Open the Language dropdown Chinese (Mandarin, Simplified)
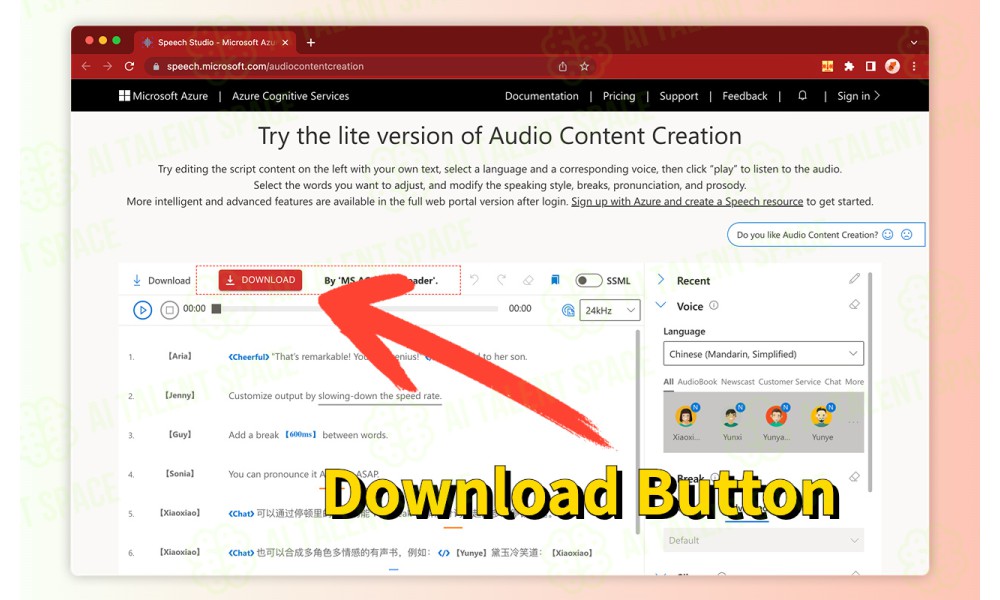The width and height of the screenshot is (1000, 600). coord(763,354)
